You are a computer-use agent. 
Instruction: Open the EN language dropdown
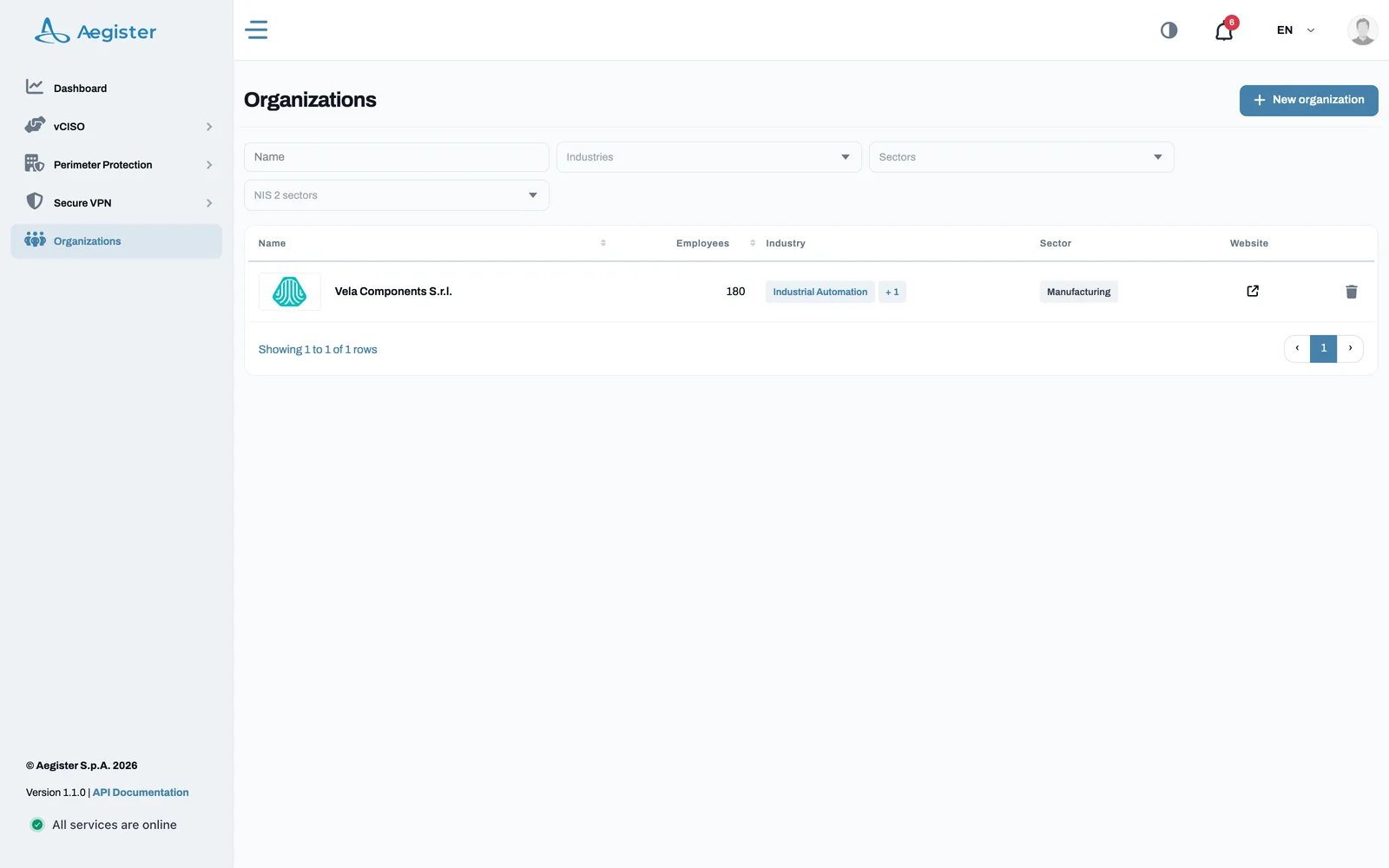(1295, 30)
